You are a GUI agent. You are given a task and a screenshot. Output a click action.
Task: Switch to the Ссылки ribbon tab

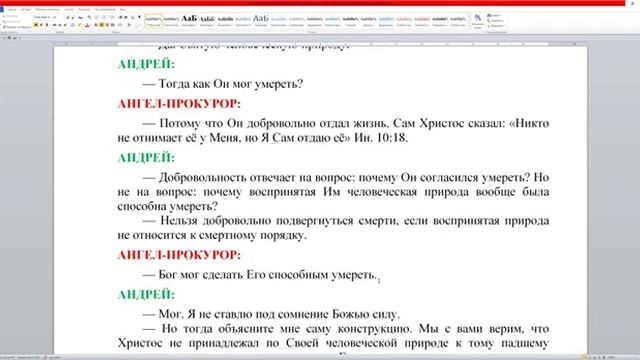click(x=69, y=9)
